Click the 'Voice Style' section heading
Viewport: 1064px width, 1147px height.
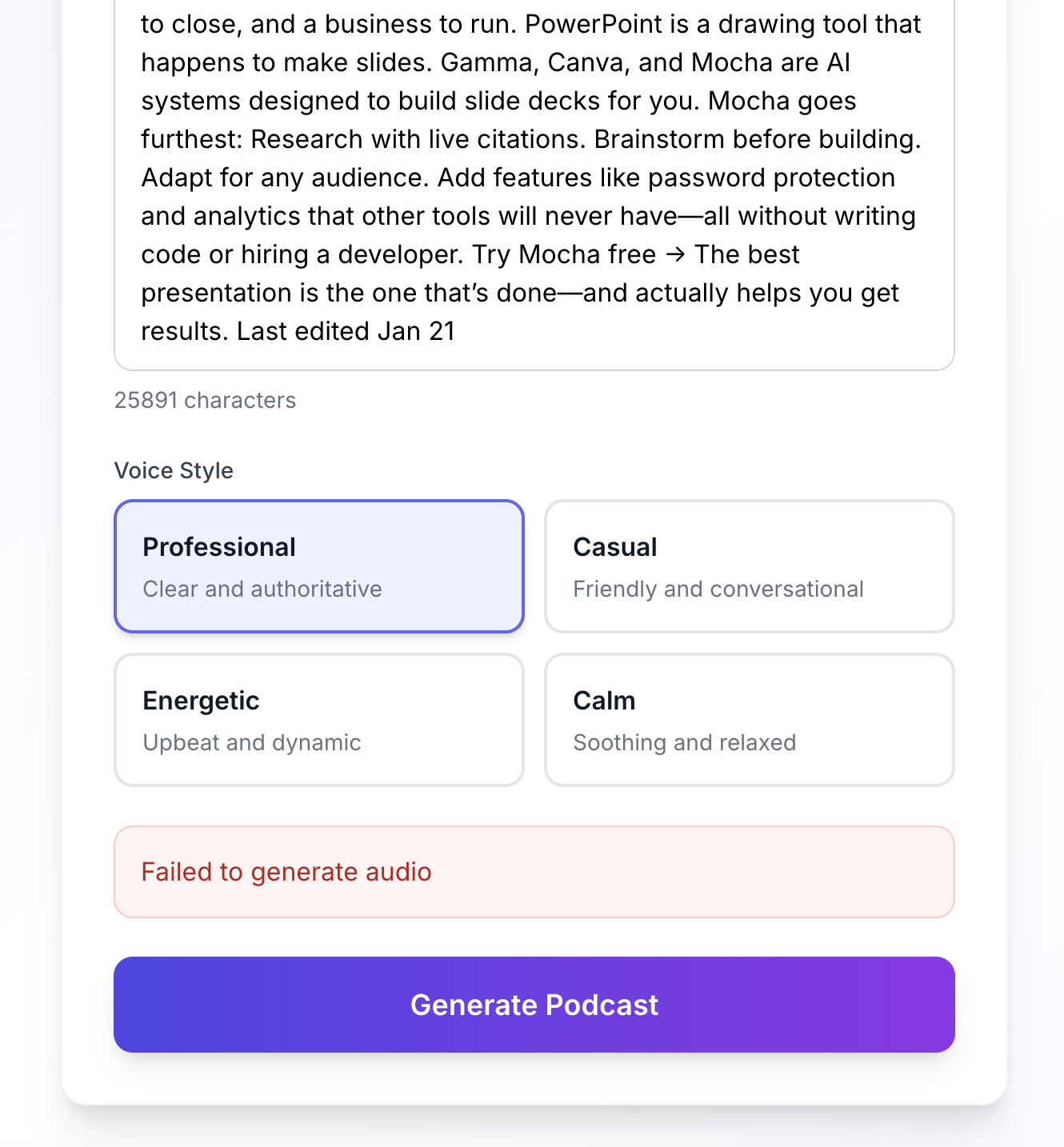coord(173,470)
